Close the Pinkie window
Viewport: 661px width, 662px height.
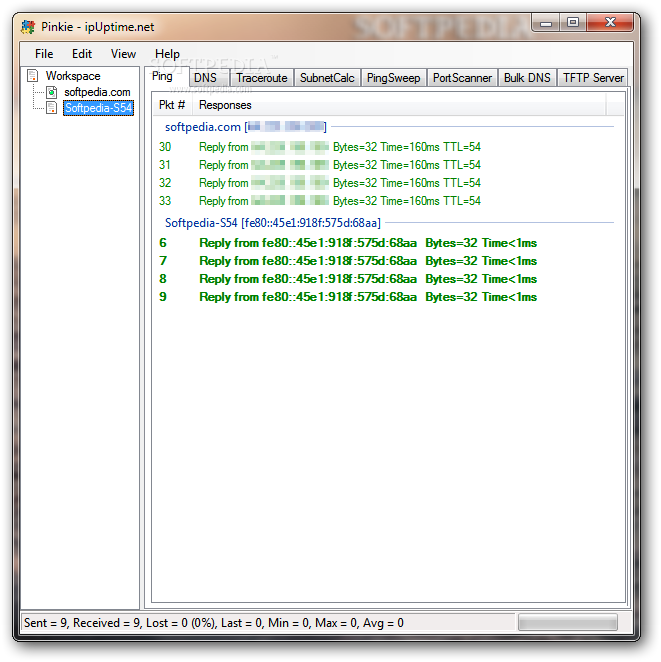tap(610, 23)
